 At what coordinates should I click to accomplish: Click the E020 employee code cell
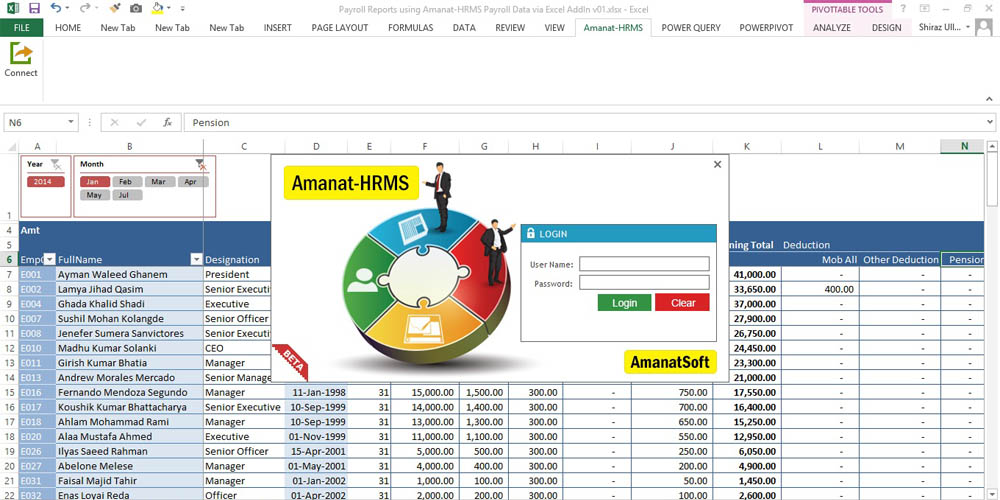tap(38, 436)
